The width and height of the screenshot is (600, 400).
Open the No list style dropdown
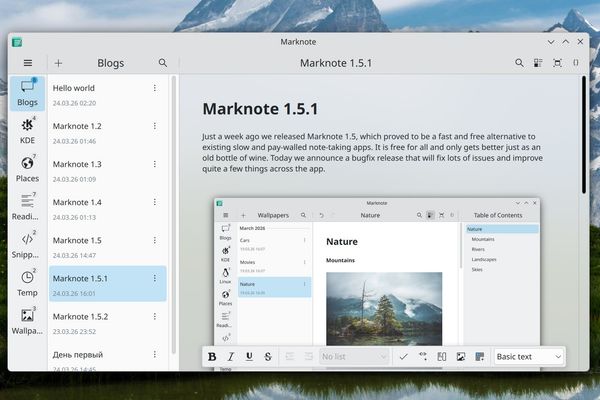pos(354,357)
